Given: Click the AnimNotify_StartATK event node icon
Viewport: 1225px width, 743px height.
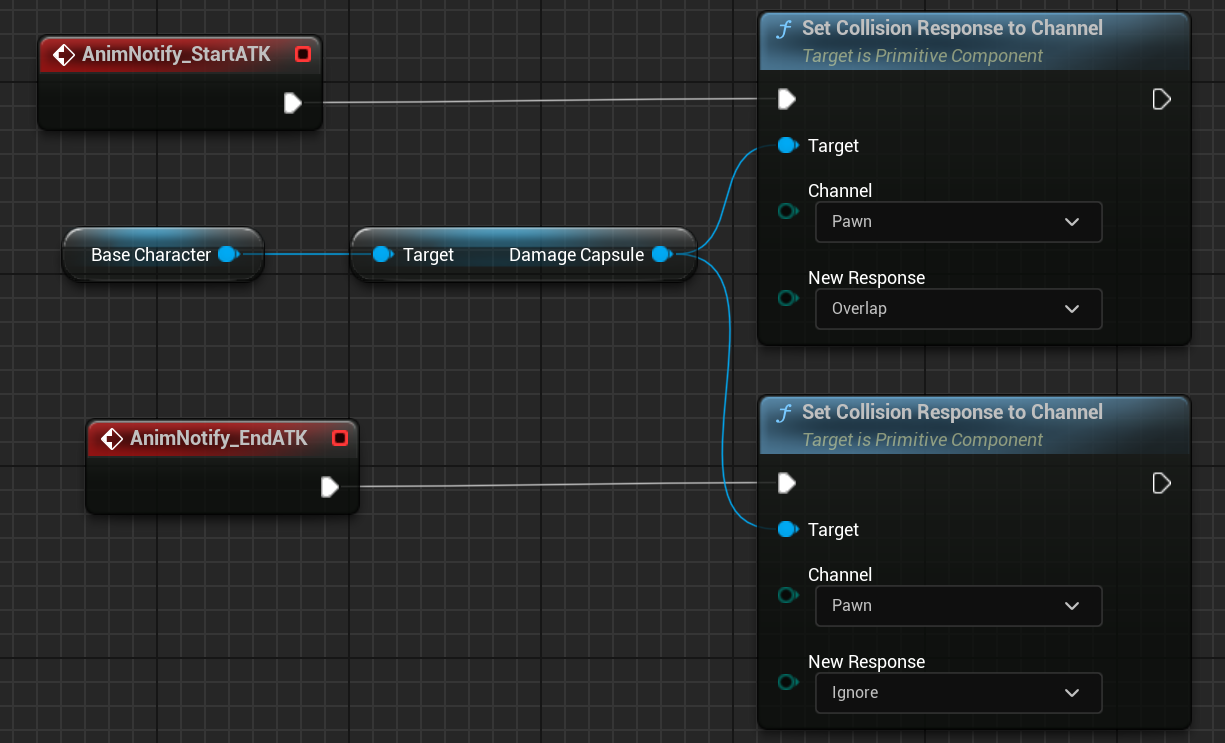Looking at the screenshot, I should (64, 55).
